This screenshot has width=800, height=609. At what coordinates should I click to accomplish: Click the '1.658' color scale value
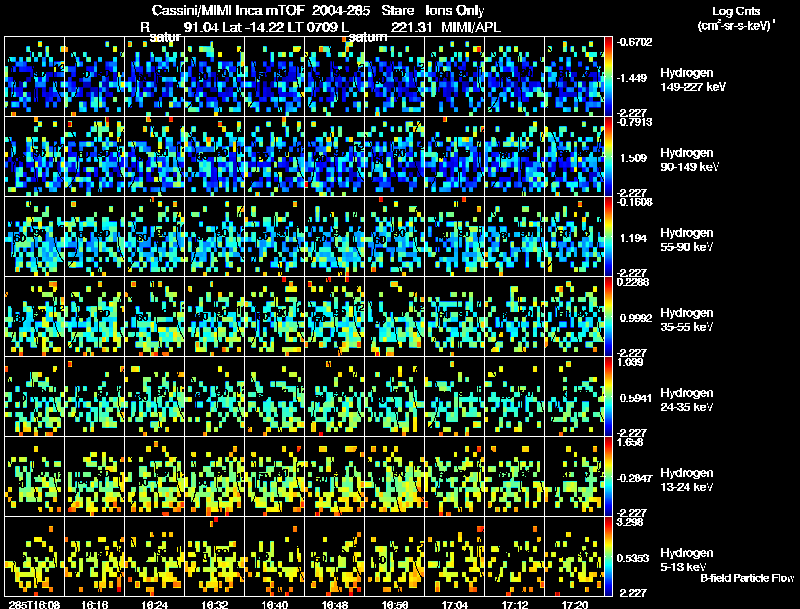coord(630,443)
